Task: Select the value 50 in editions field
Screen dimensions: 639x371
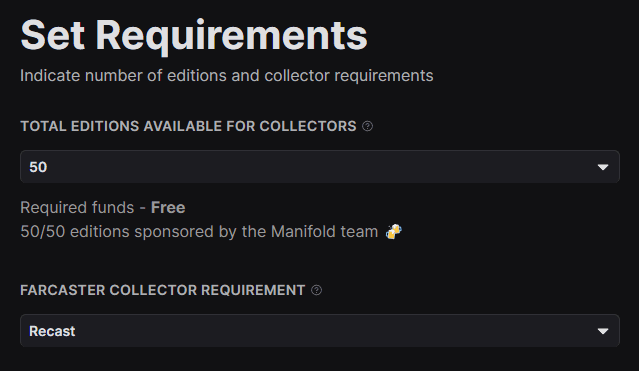Action: pos(38,167)
